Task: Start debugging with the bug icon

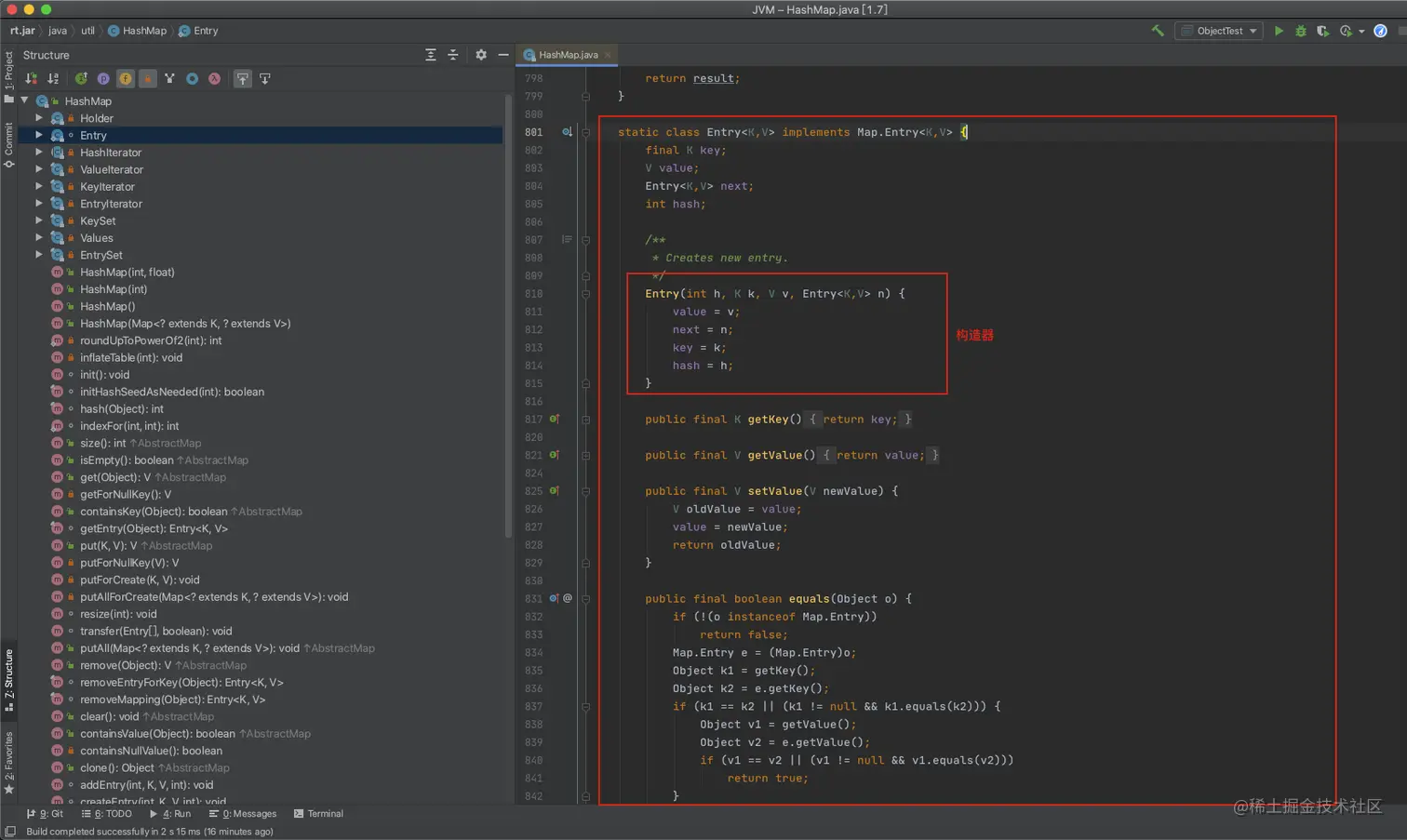Action: coord(1301,31)
